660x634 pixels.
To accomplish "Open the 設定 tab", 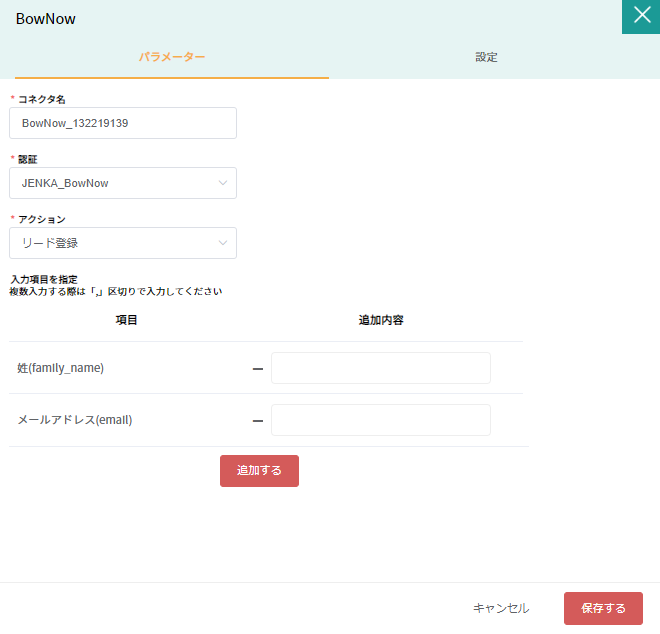I will pos(486,57).
